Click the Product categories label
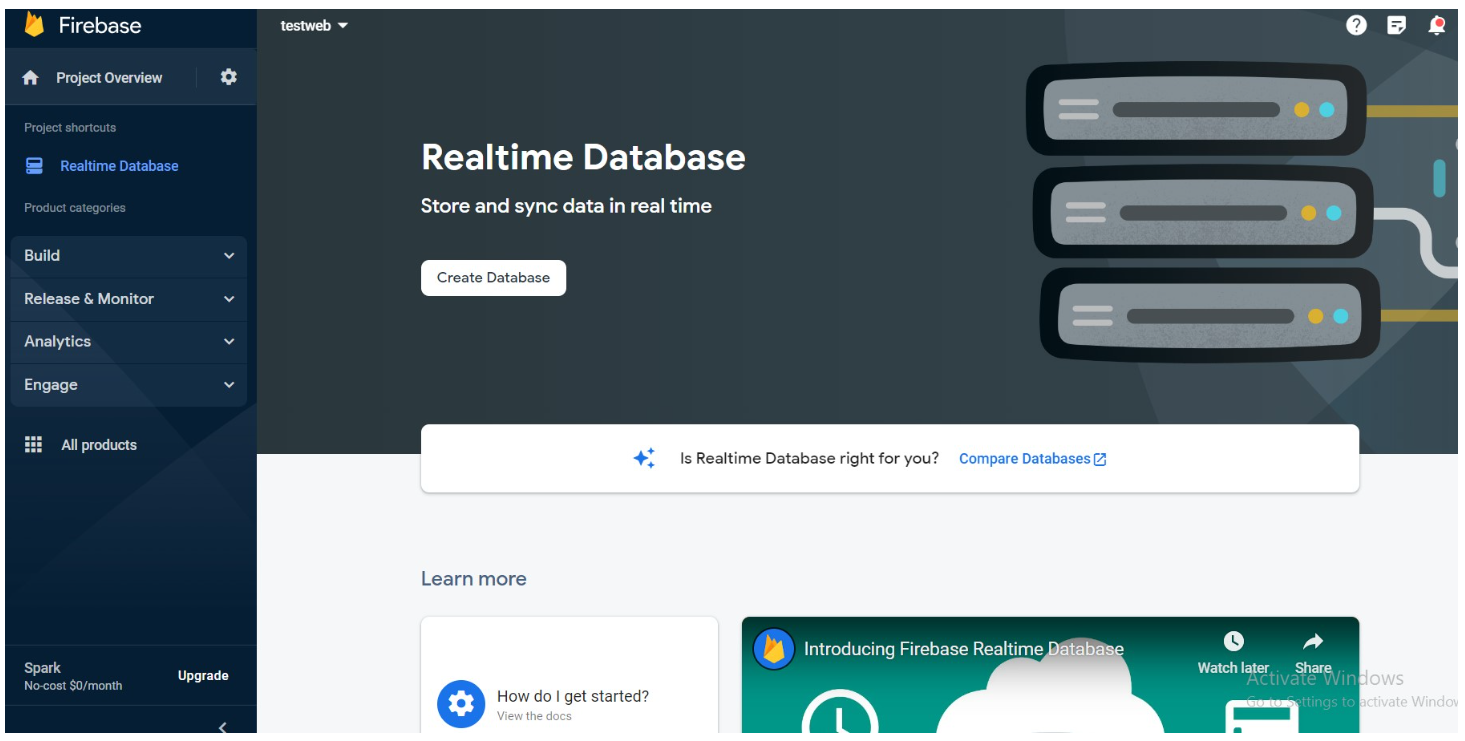Image resolution: width=1465 pixels, height=741 pixels. click(x=75, y=208)
